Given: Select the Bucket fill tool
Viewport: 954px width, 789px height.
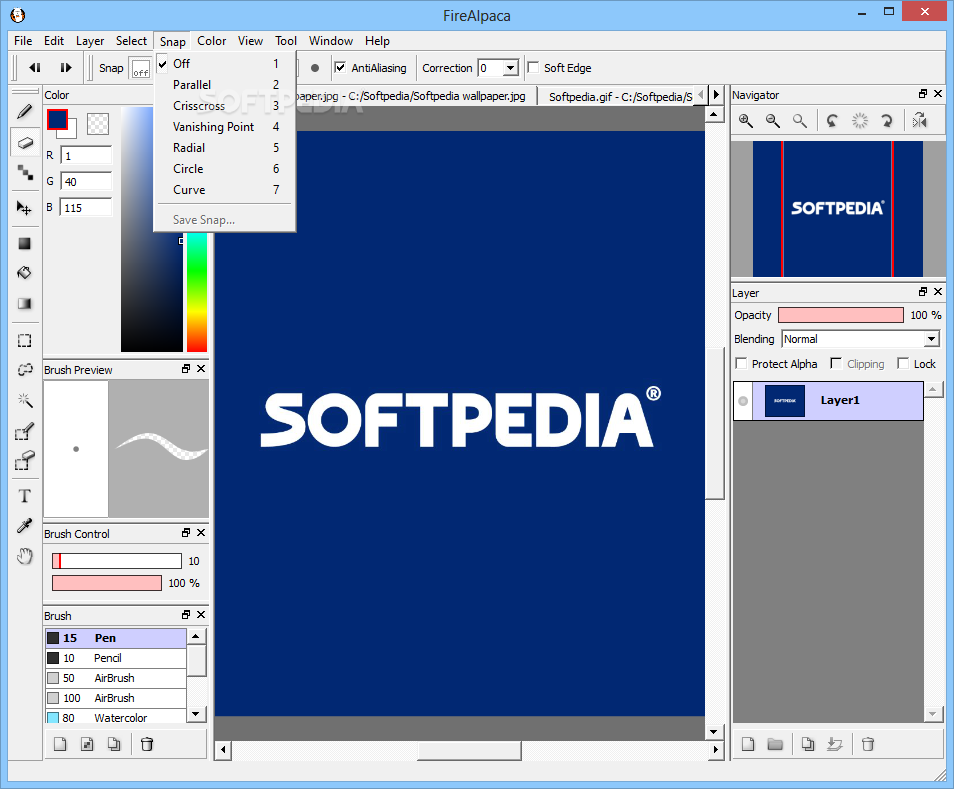Looking at the screenshot, I should pos(24,273).
